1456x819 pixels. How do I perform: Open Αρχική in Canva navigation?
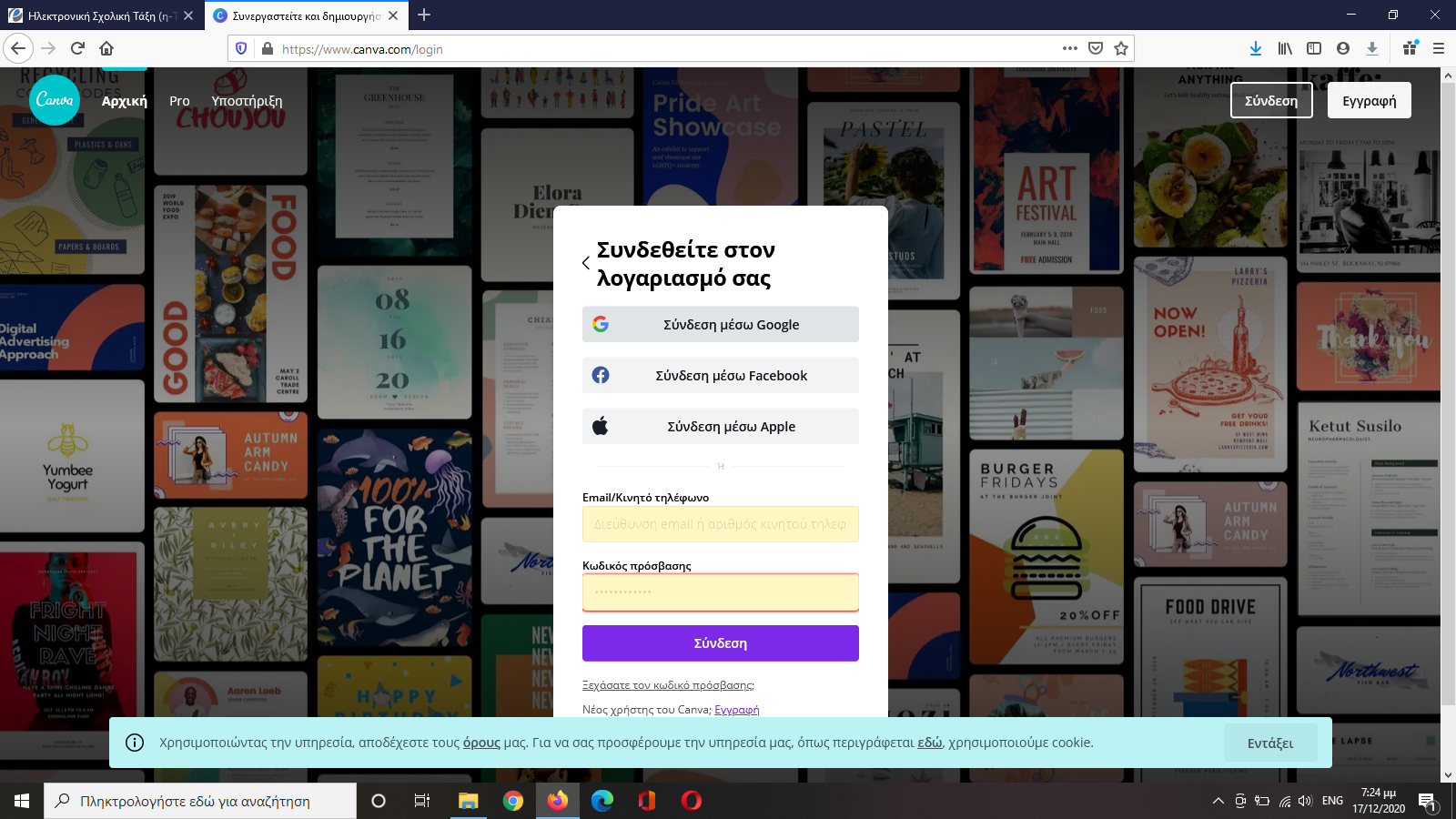coord(125,101)
